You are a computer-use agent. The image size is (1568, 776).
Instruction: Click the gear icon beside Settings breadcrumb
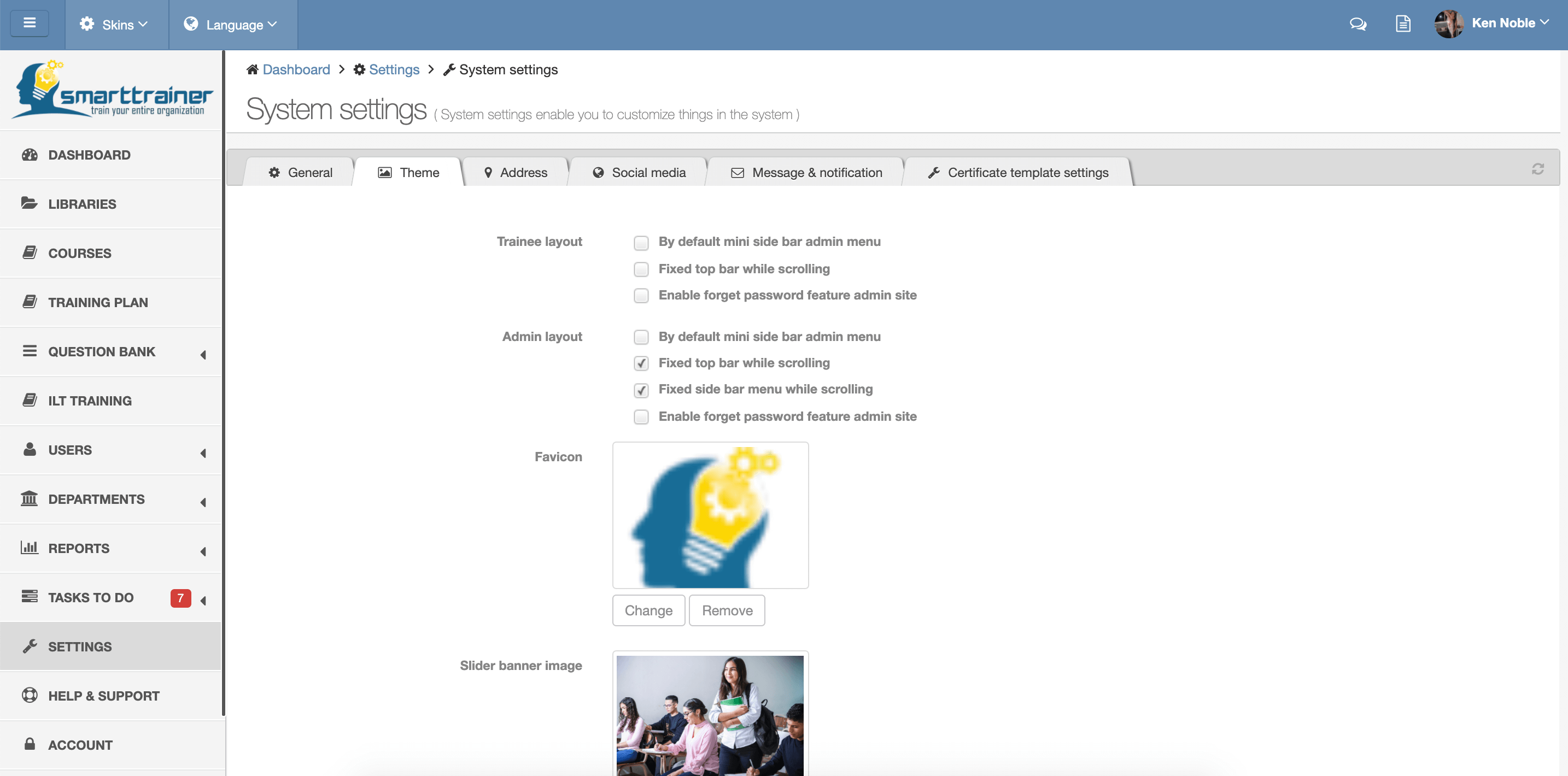point(359,69)
